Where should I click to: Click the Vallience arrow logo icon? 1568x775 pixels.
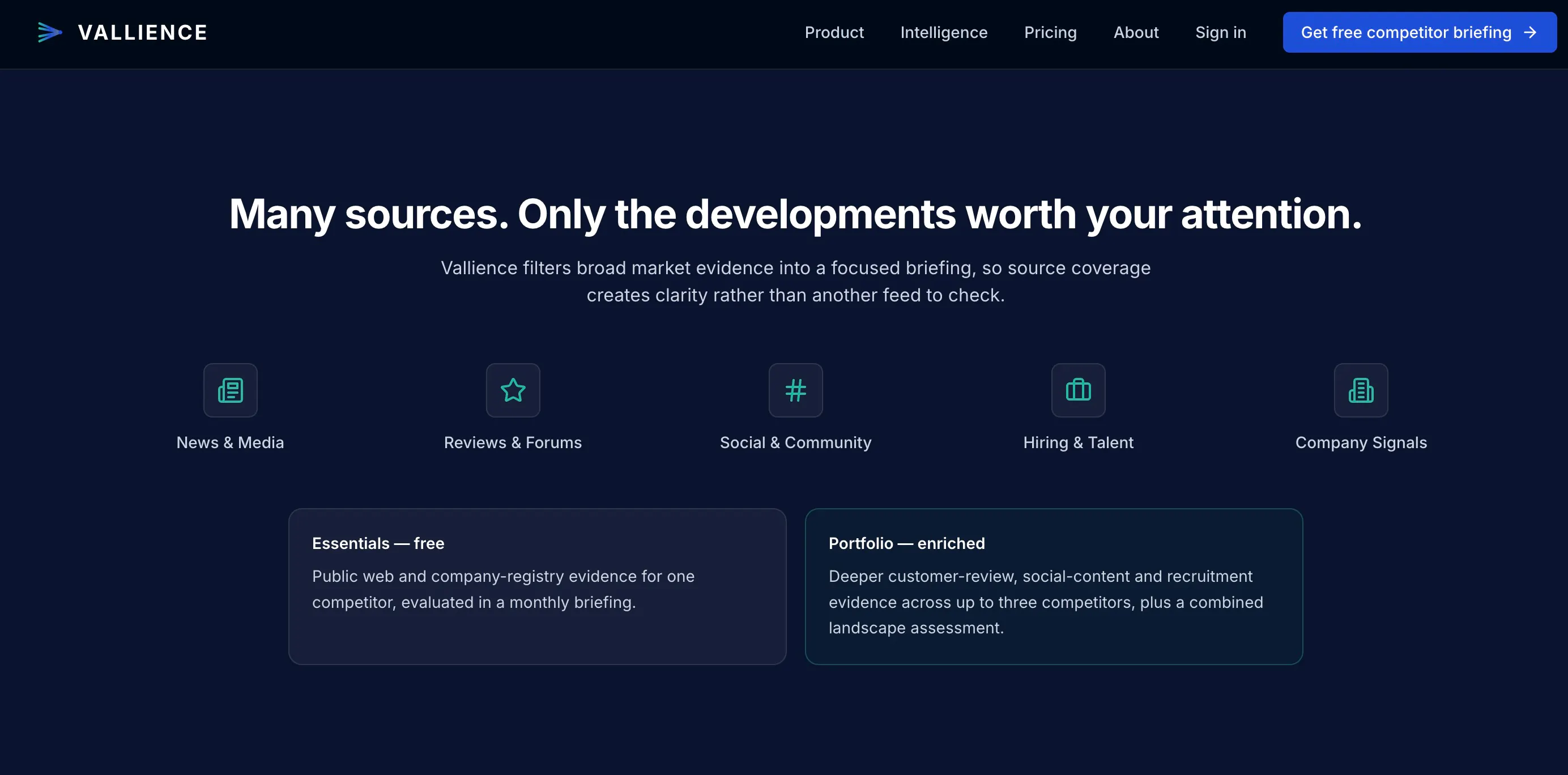[50, 32]
